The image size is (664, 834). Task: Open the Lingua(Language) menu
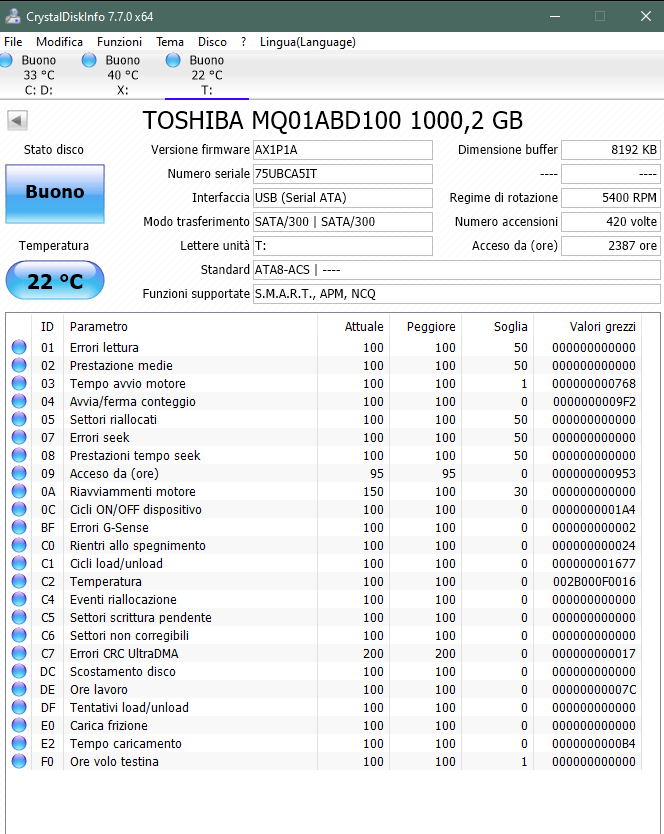308,41
